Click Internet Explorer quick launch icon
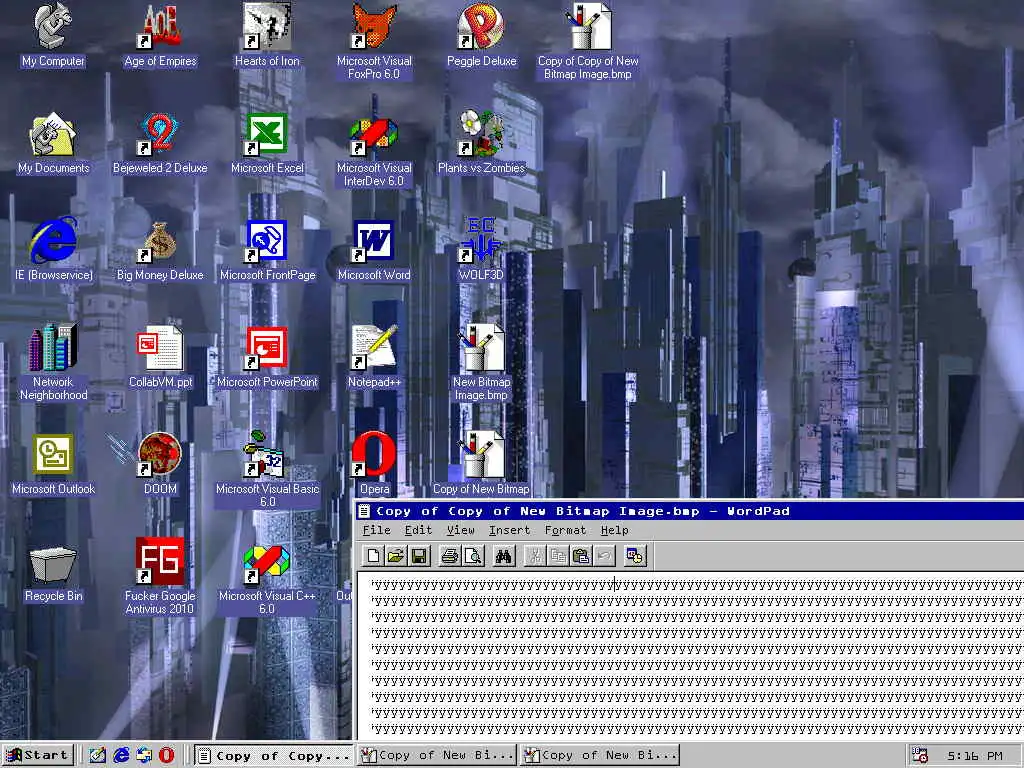The height and width of the screenshot is (768, 1024). 121,756
